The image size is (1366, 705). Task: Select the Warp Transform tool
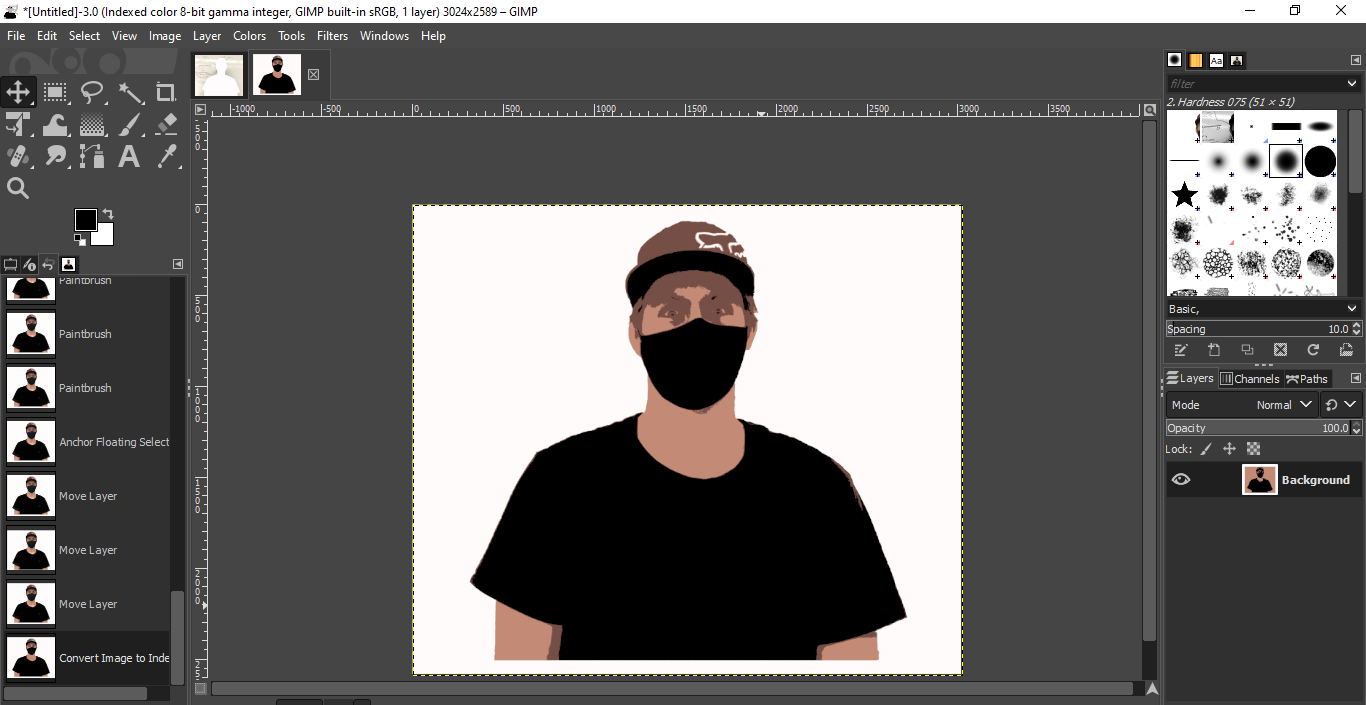click(55, 125)
